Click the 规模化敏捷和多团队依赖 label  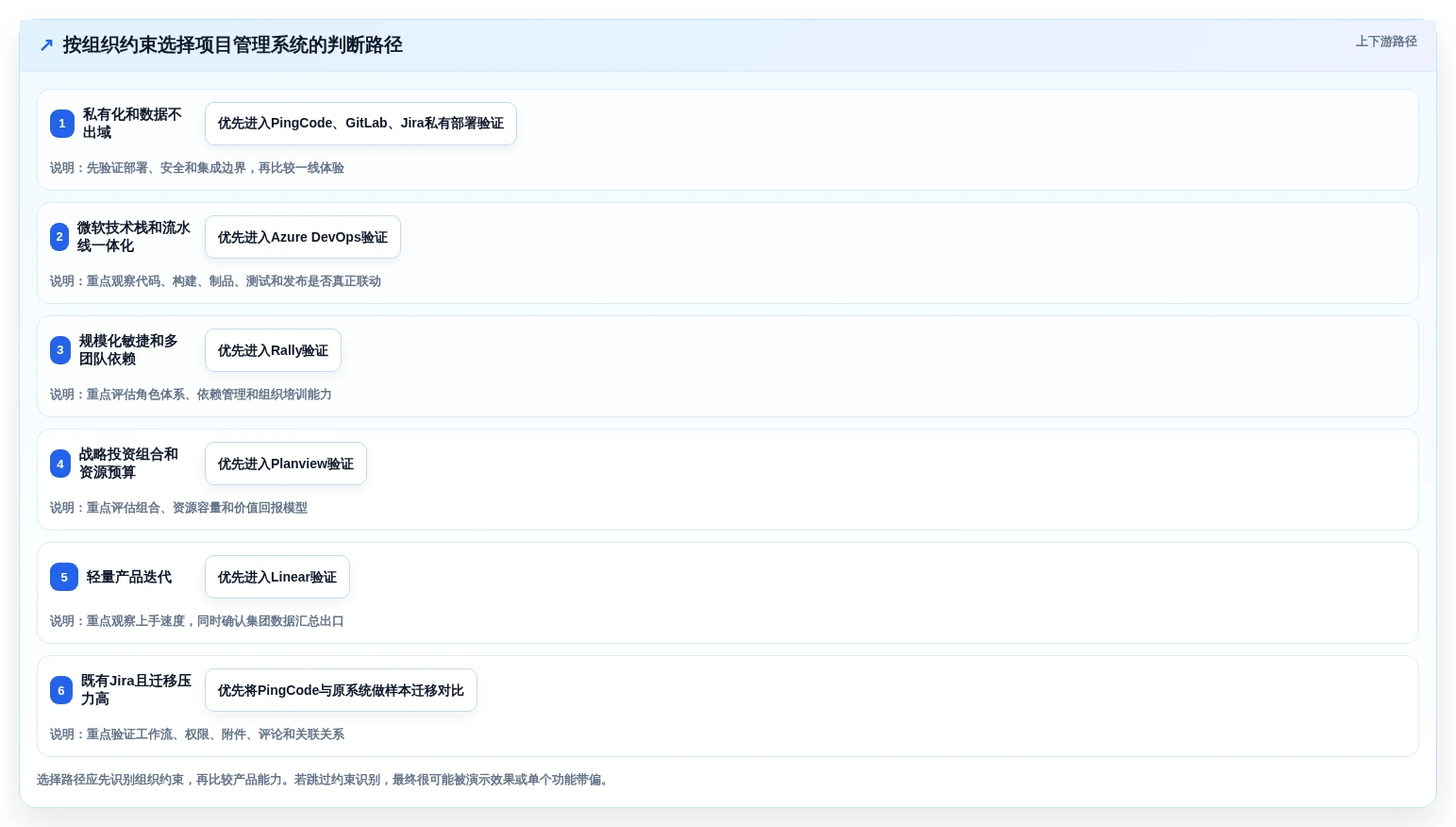(128, 350)
